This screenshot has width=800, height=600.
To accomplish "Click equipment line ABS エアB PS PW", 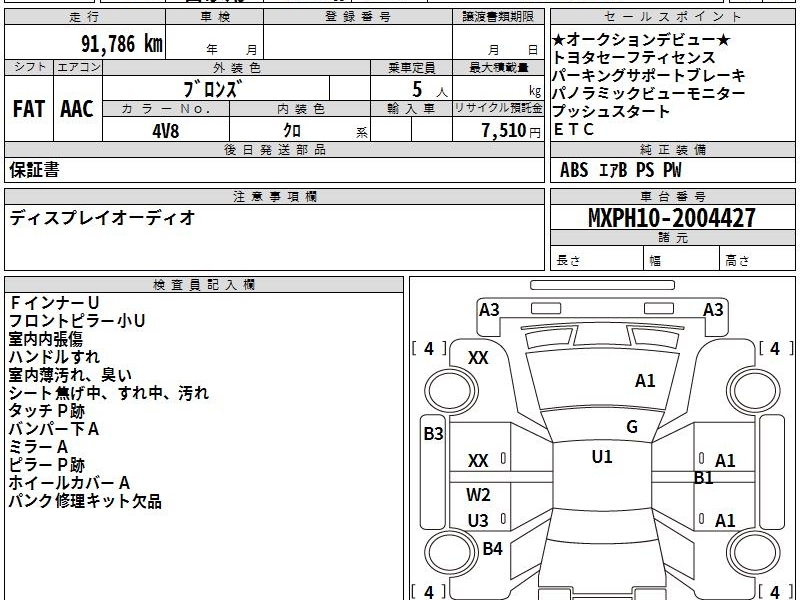I will [x=620, y=170].
